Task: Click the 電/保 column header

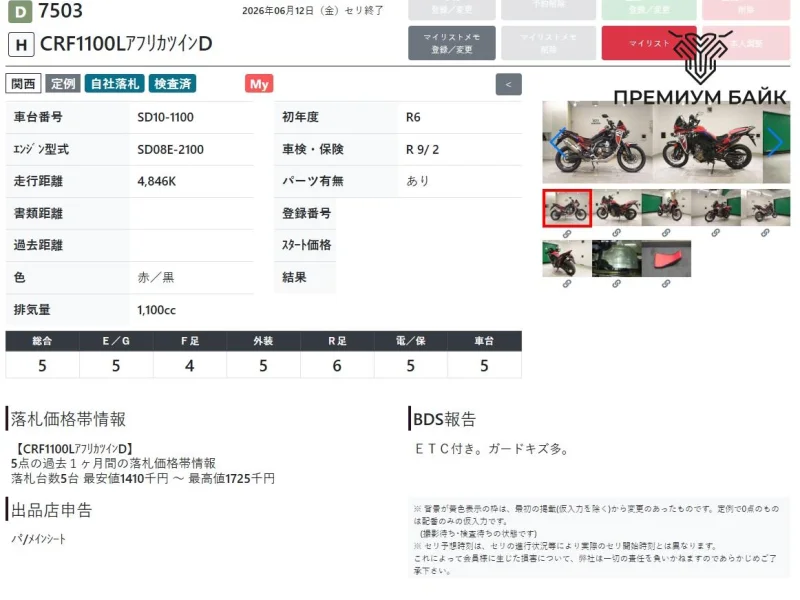Action: (411, 341)
